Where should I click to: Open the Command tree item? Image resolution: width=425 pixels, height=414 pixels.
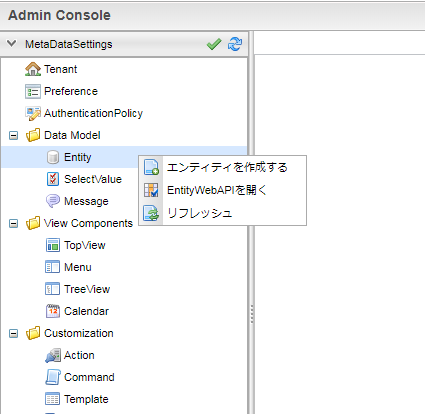click(x=89, y=377)
